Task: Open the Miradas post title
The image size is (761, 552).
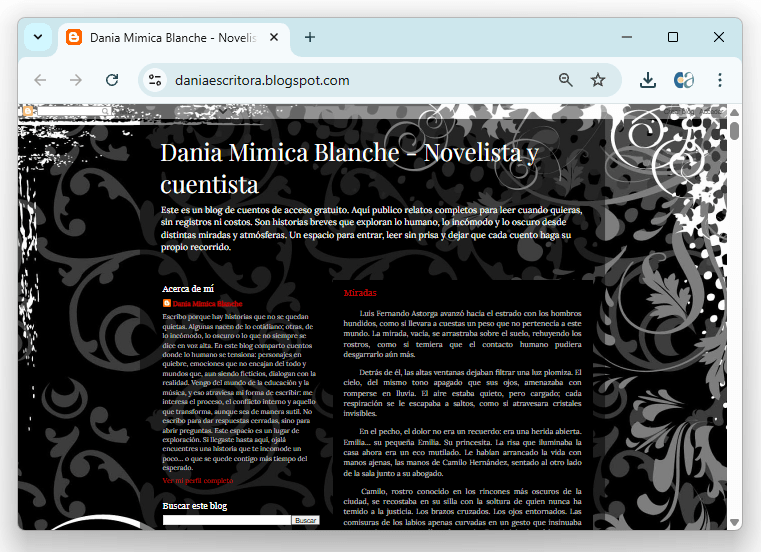Action: pos(360,293)
